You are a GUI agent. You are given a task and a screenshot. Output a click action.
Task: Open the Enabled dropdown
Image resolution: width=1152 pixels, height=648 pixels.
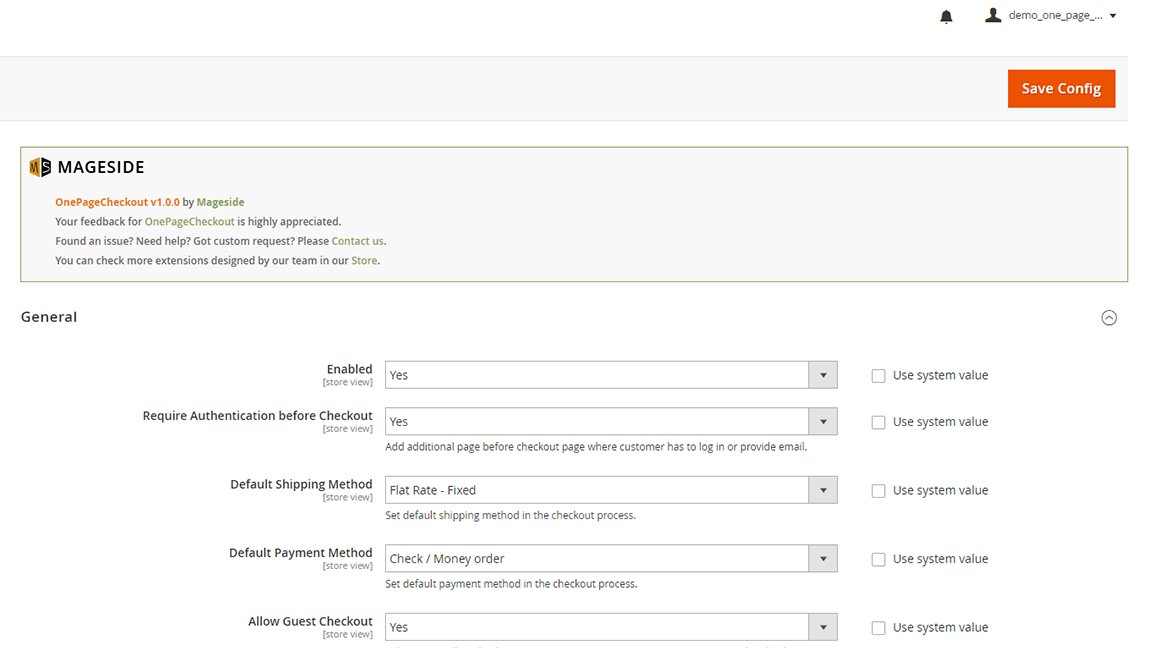pos(611,375)
